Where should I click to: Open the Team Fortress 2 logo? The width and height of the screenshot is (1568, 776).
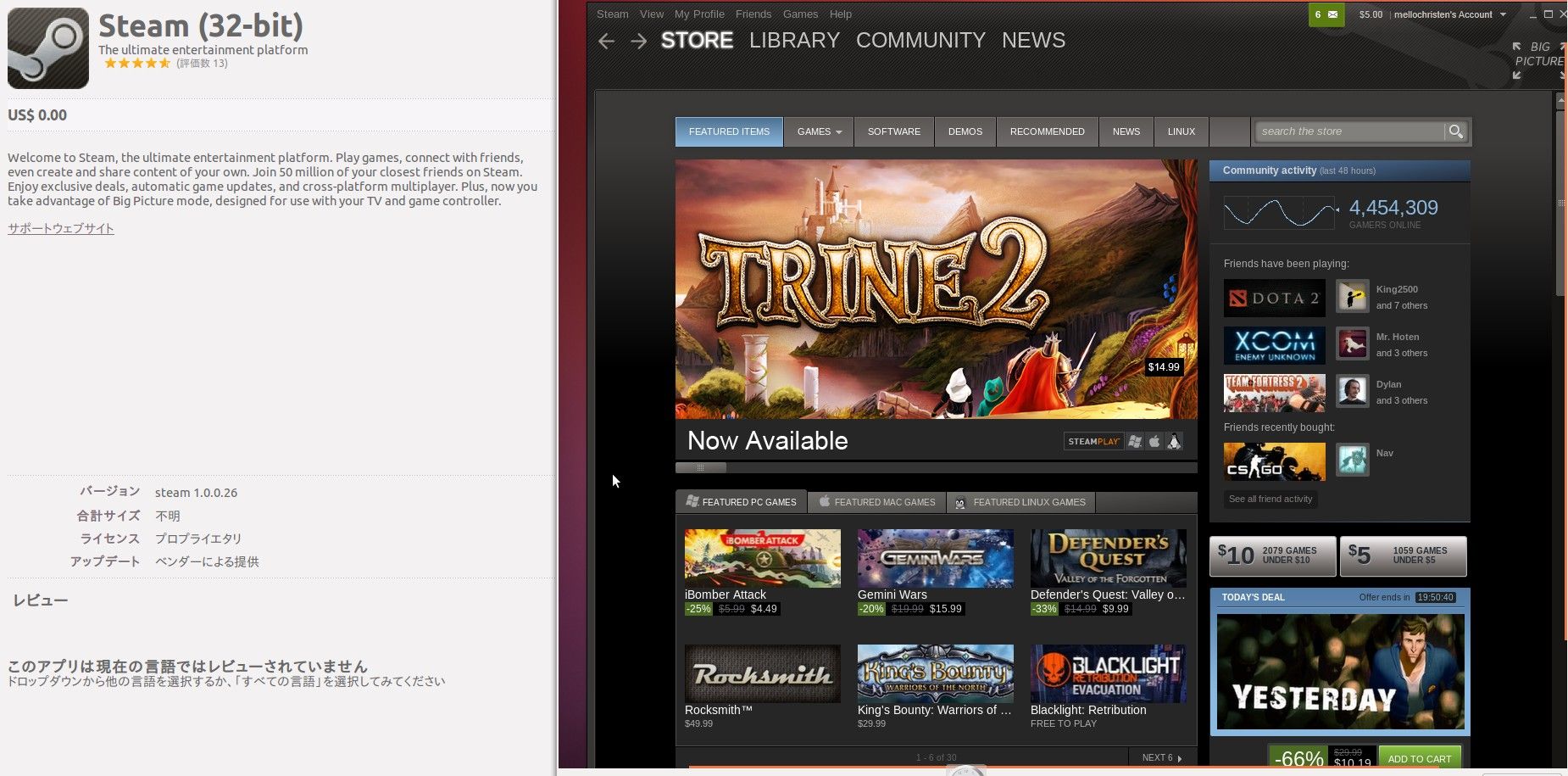1275,393
